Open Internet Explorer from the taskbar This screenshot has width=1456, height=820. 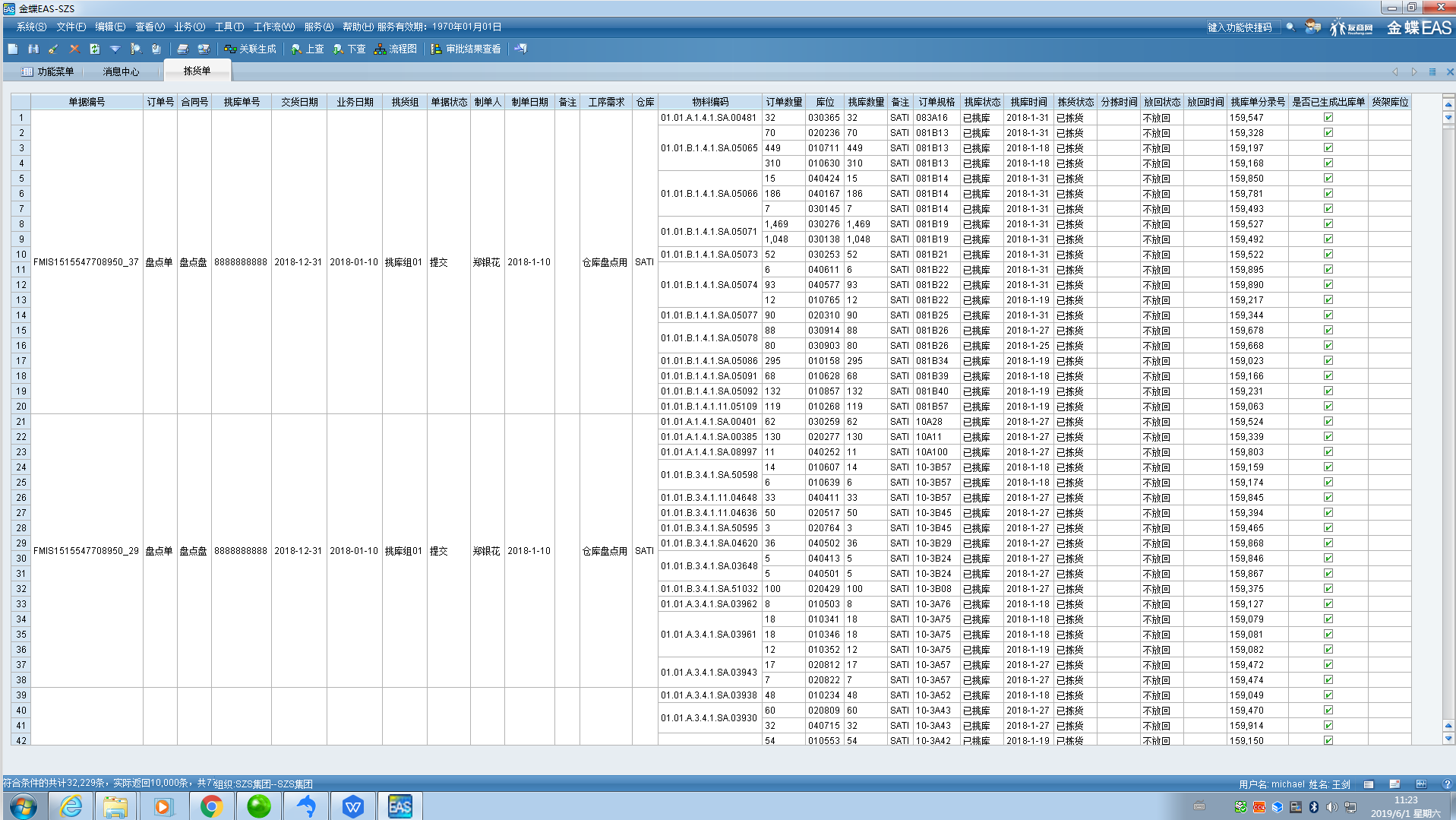(71, 806)
